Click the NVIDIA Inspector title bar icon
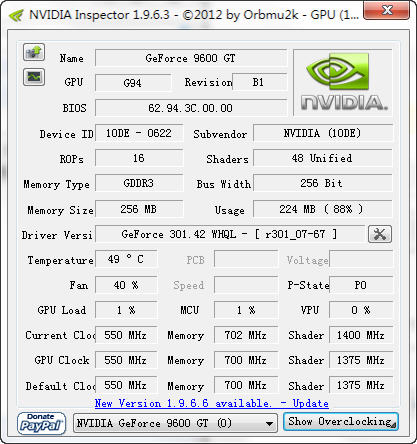 [x=16, y=15]
